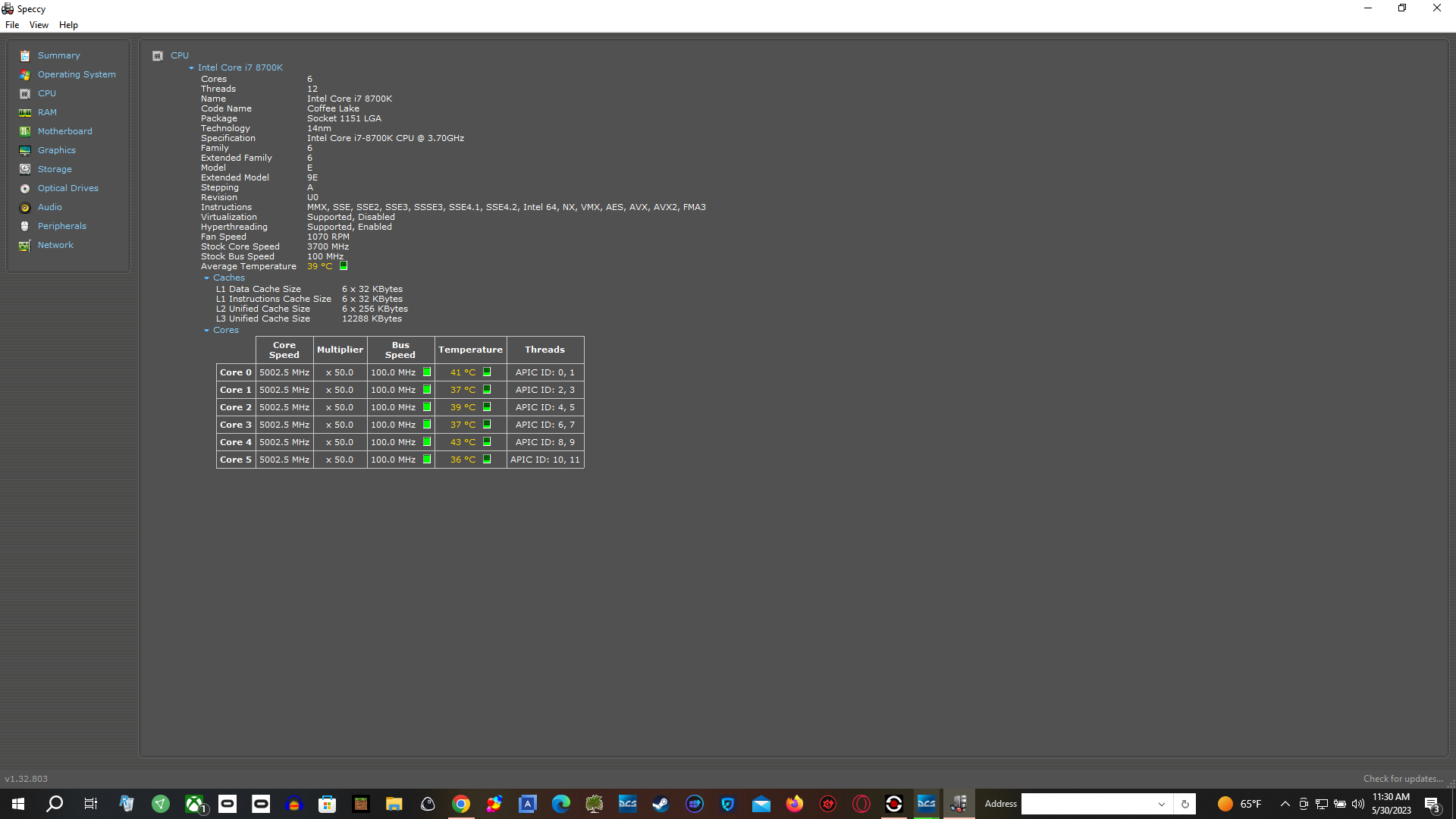This screenshot has width=1456, height=819.
Task: Navigate to the Operating System page
Action: click(x=77, y=74)
